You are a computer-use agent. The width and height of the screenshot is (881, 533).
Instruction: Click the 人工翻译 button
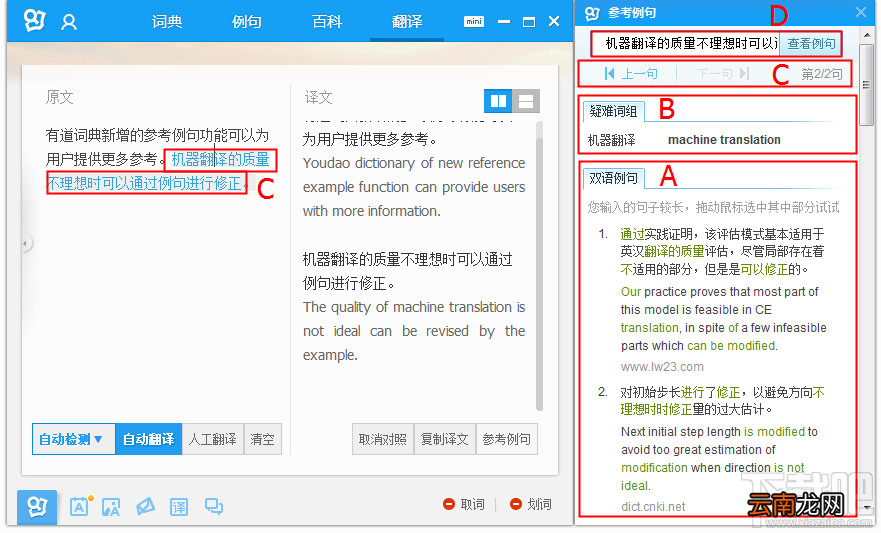pyautogui.click(x=212, y=439)
